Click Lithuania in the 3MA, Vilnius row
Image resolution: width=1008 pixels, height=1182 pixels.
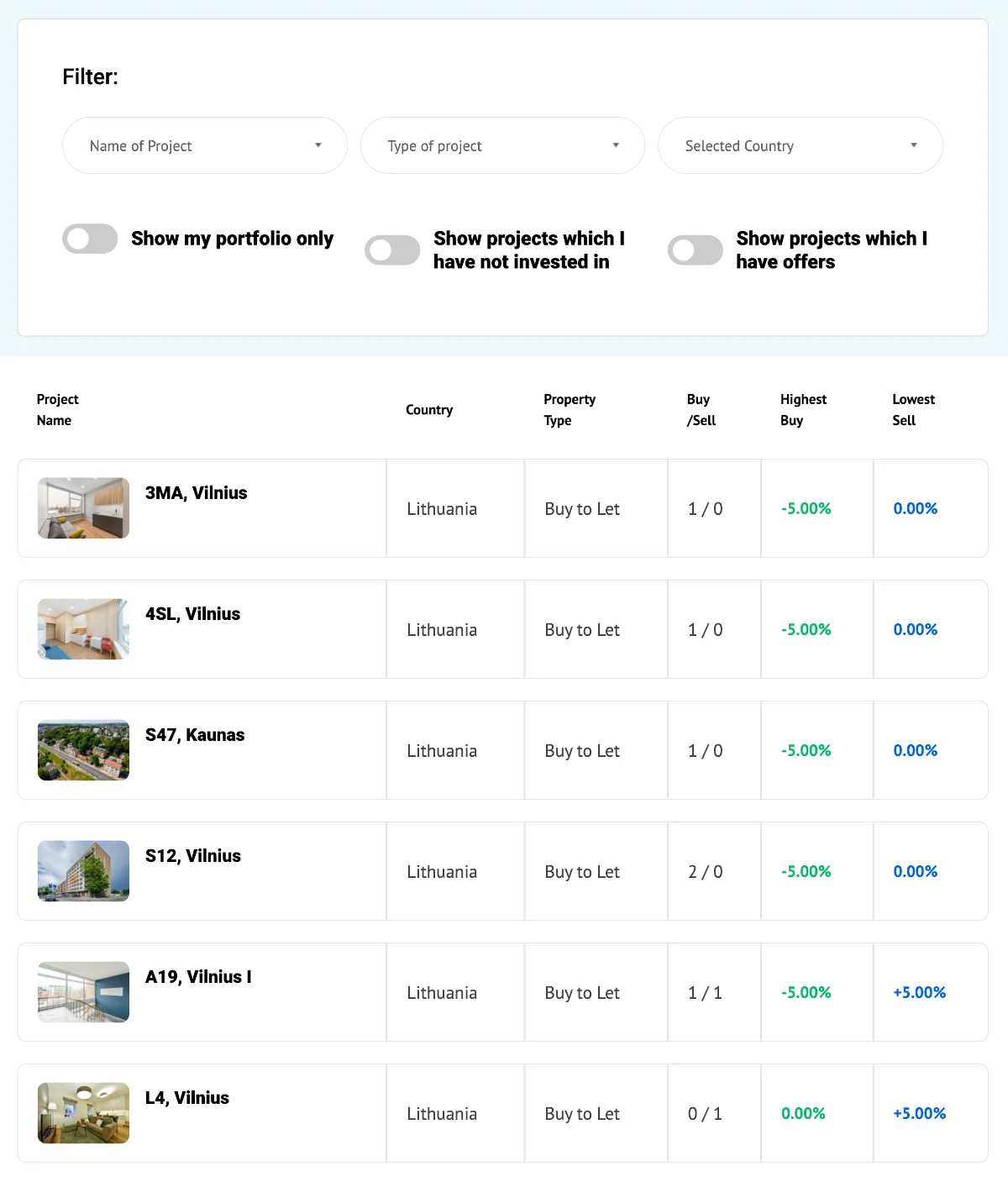pos(442,509)
